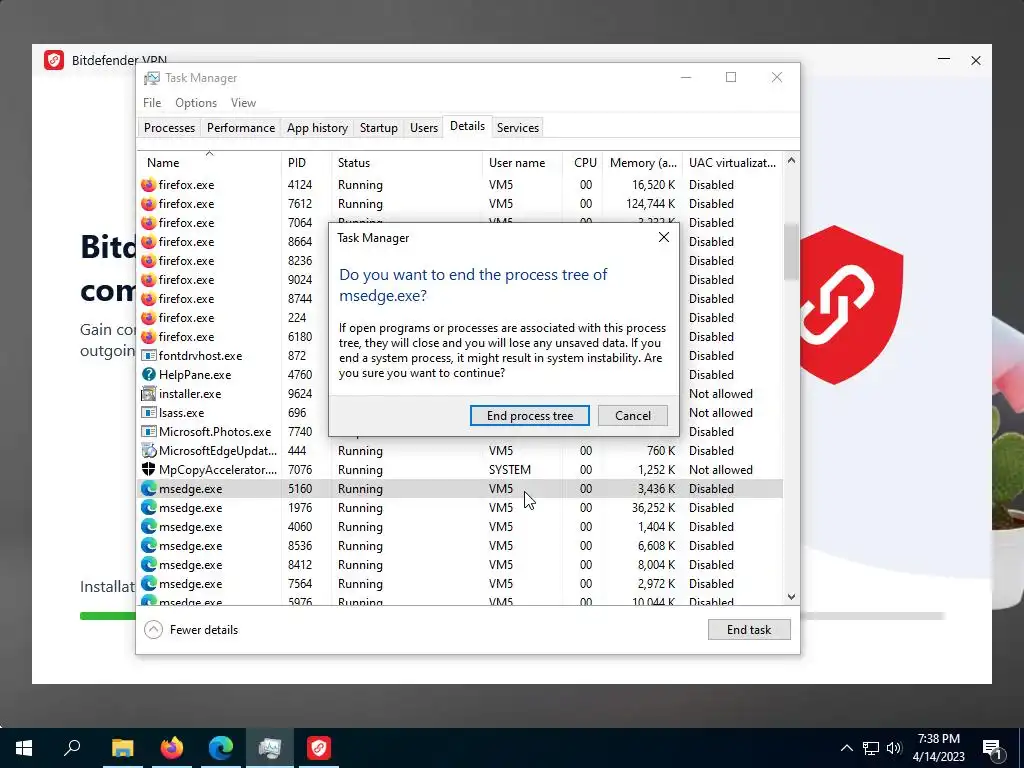Click Microsoft.Photos.exe process icon
1024x768 pixels.
coord(149,432)
